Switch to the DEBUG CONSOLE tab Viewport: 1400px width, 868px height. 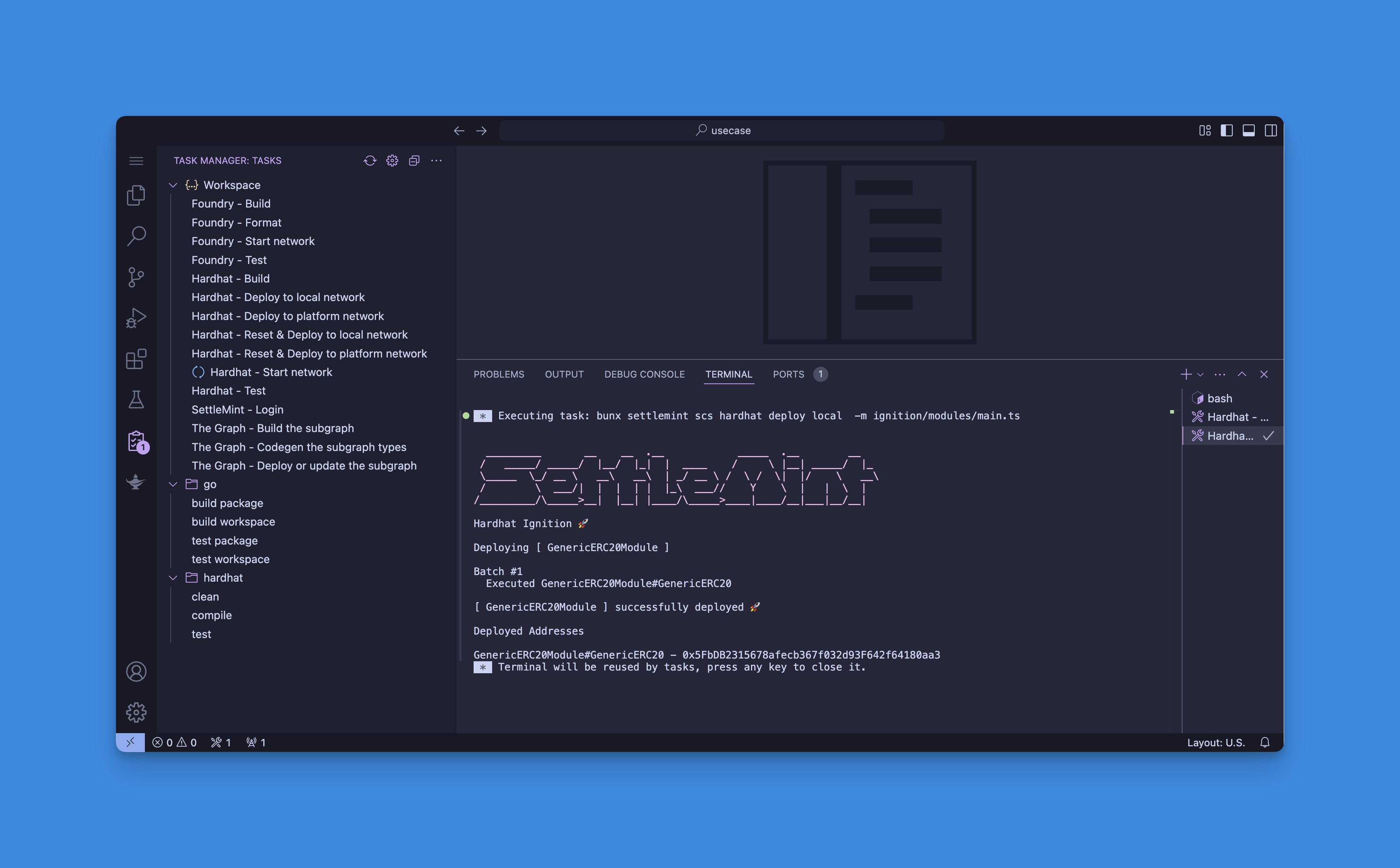[x=644, y=374]
